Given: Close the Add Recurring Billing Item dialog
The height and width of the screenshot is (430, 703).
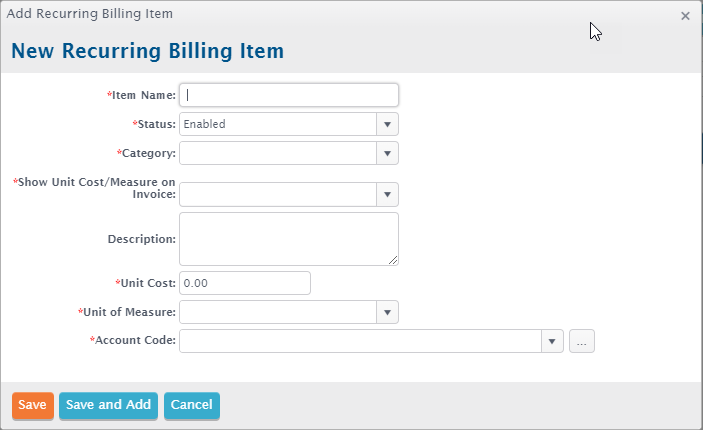Looking at the screenshot, I should click(685, 16).
